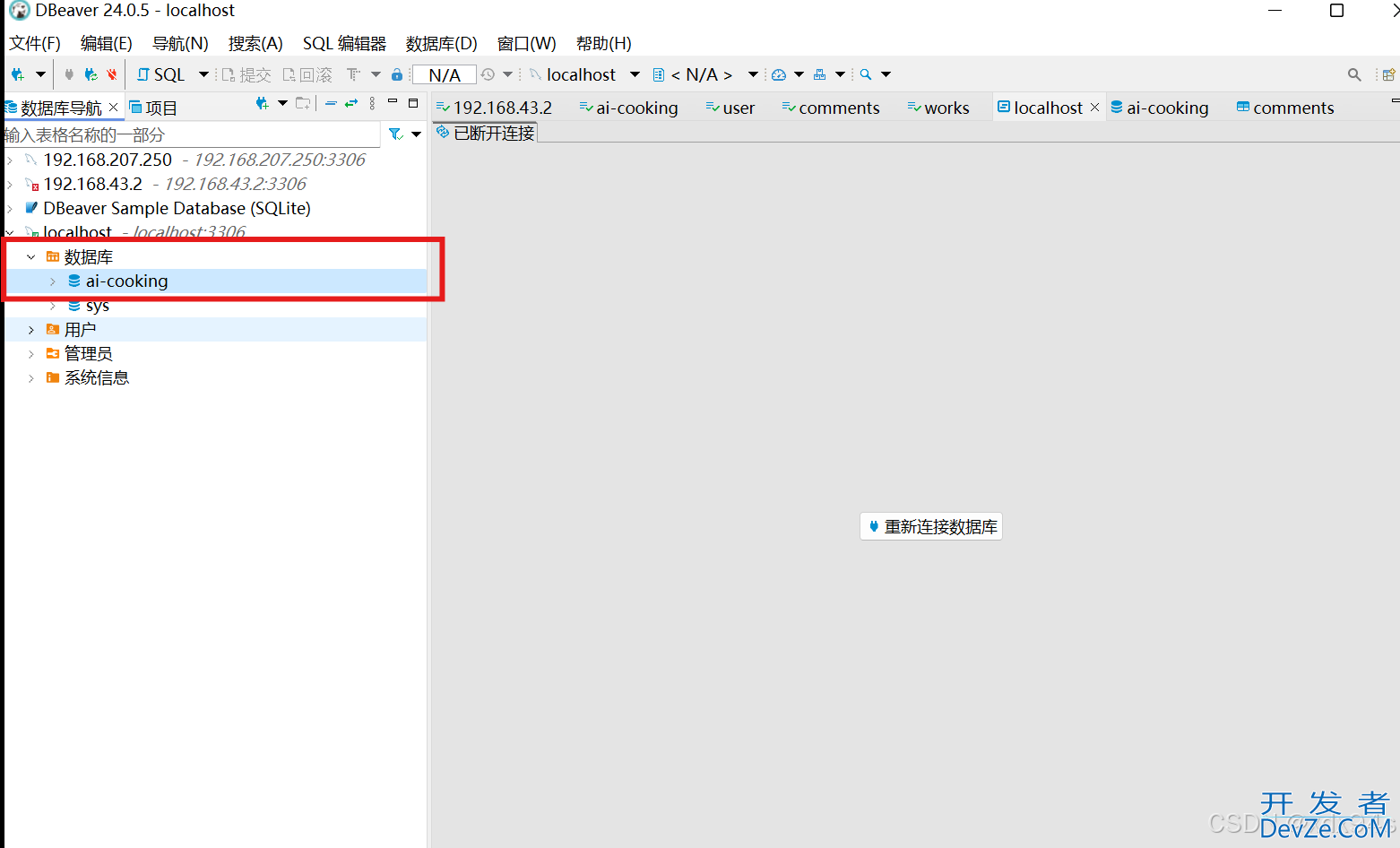Open the 数据库(D) menu
The height and width of the screenshot is (848, 1400).
441,43
